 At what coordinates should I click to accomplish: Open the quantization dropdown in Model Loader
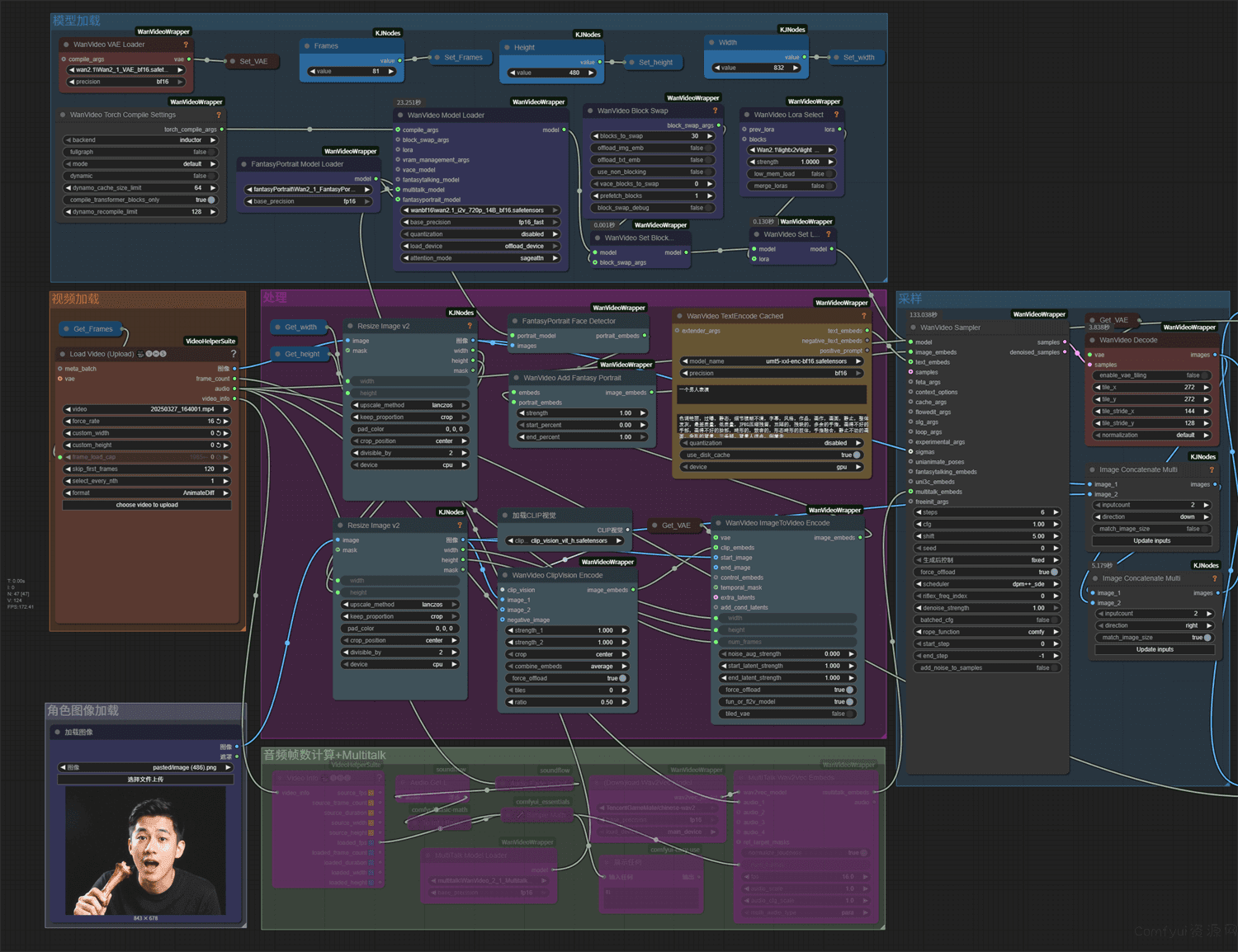pos(481,234)
